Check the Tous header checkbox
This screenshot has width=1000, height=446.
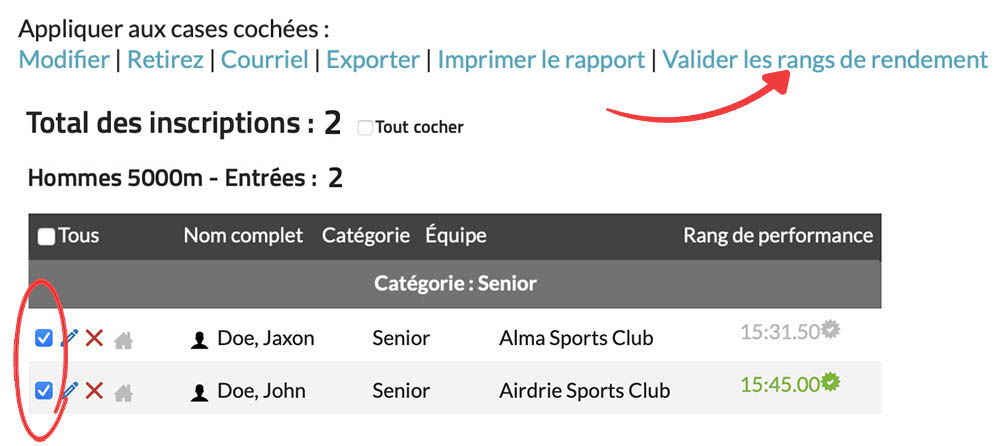tap(46, 236)
